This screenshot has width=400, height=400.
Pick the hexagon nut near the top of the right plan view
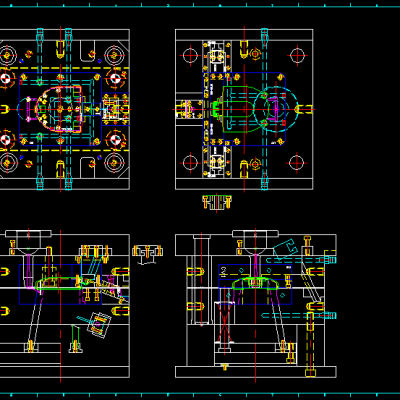[255, 53]
